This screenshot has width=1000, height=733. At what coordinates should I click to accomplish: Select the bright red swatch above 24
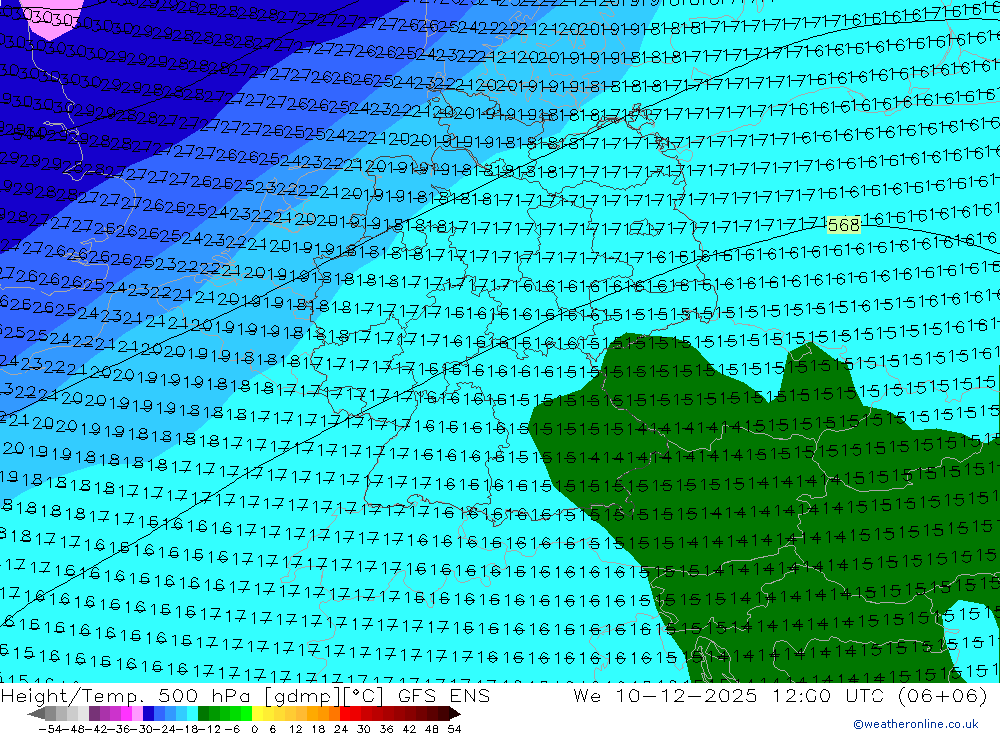[345, 713]
